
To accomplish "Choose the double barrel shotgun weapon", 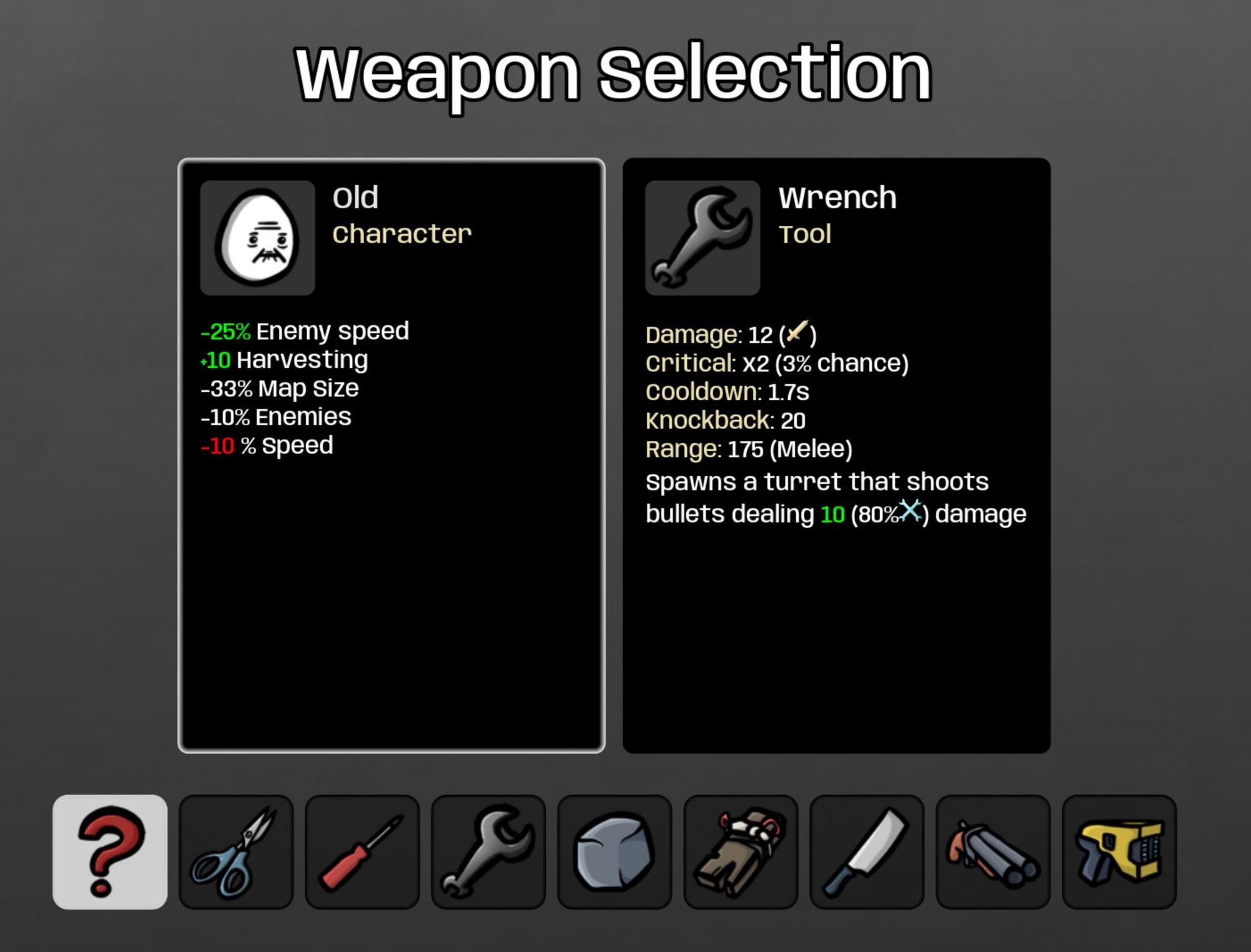I will pos(993,851).
